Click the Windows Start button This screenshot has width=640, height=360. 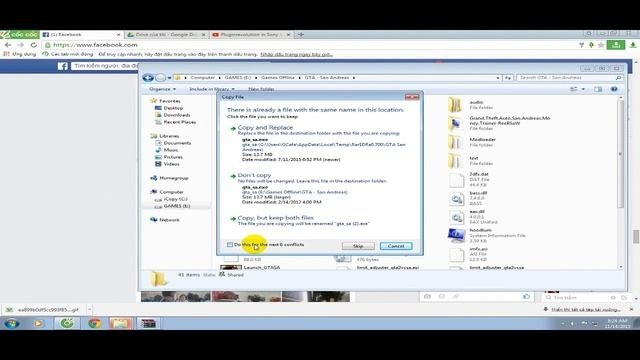coord(11,324)
